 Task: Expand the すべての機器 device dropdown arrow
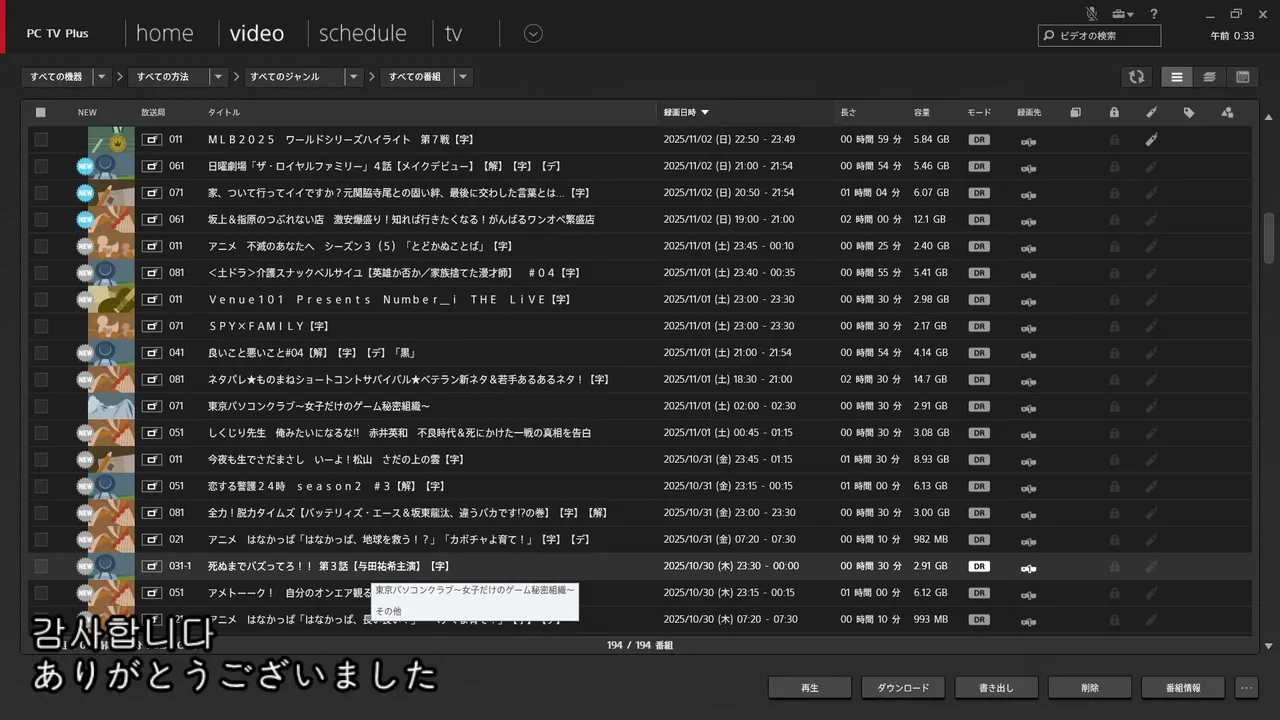(101, 77)
